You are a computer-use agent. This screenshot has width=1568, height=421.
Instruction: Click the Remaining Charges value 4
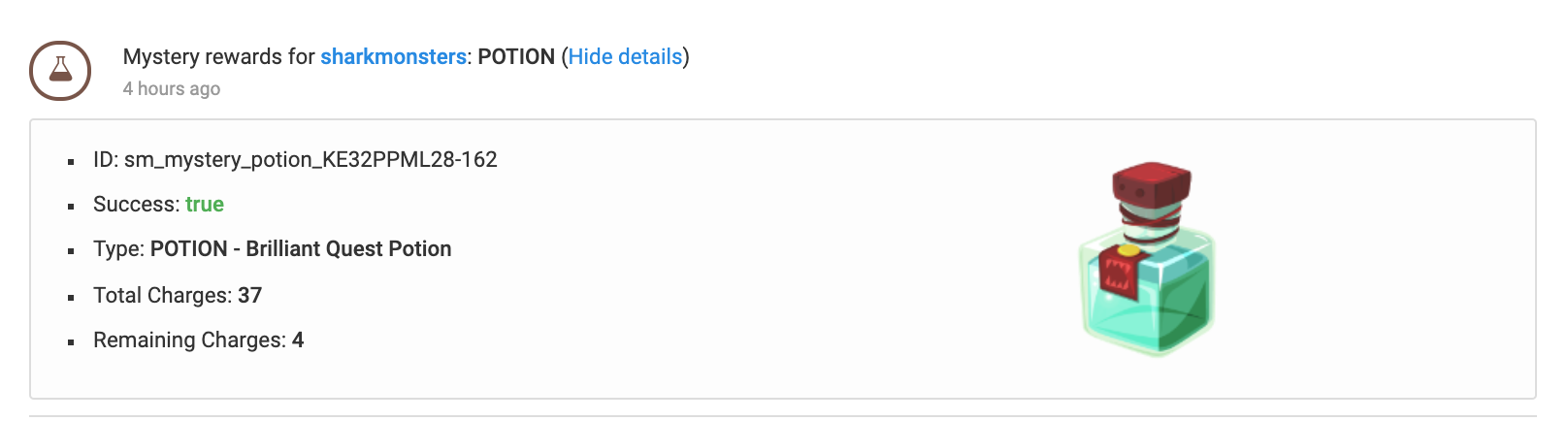point(298,340)
